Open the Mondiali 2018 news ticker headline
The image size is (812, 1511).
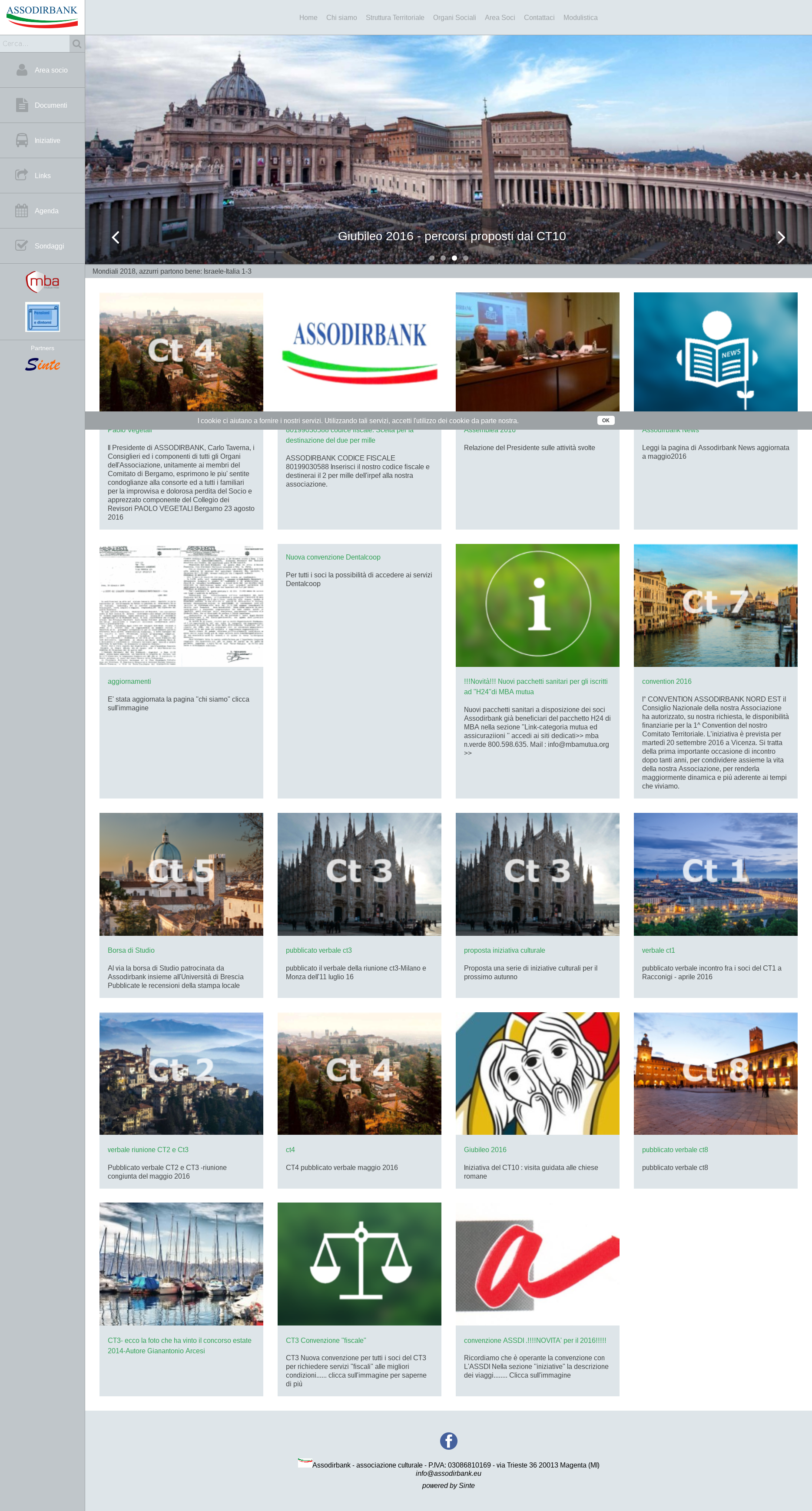click(x=172, y=271)
